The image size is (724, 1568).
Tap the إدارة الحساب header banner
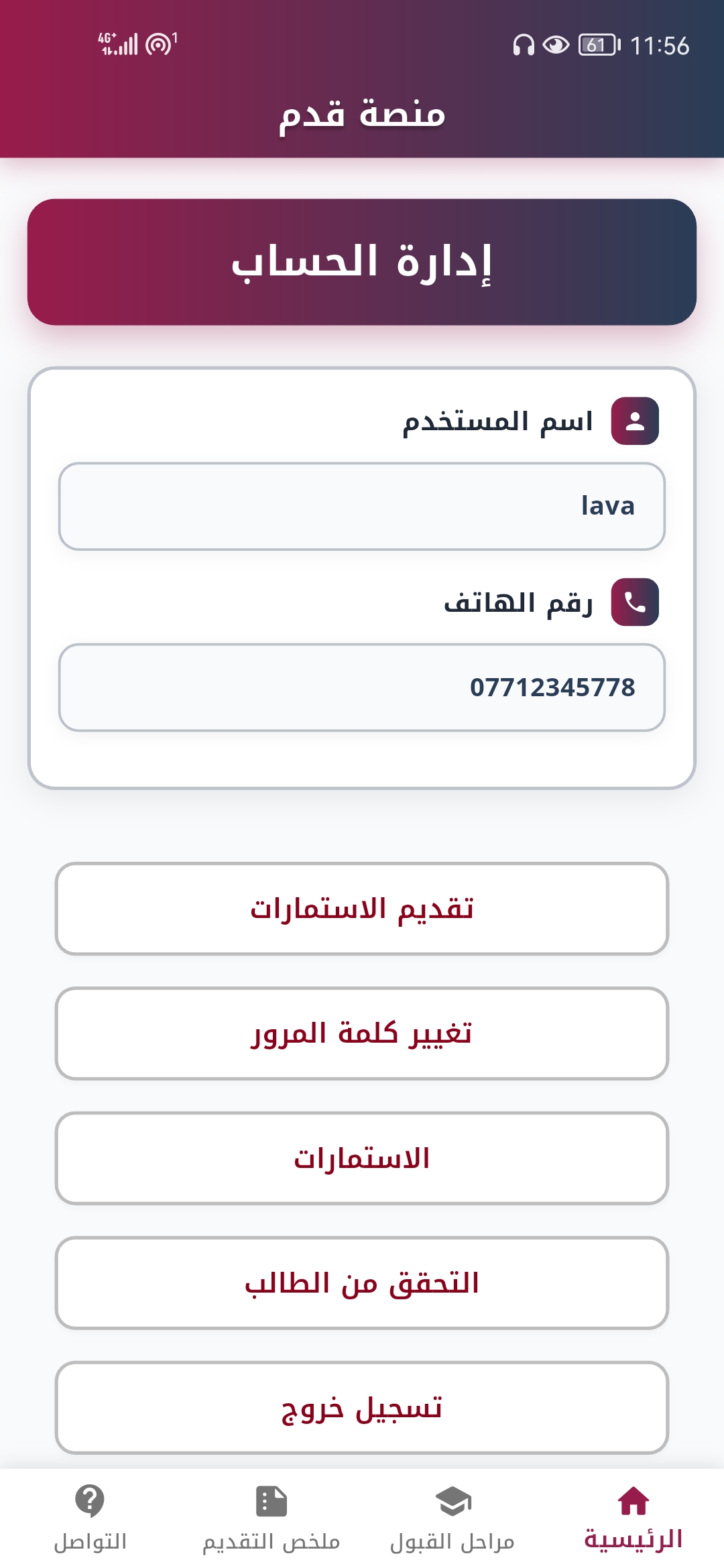[x=362, y=262]
